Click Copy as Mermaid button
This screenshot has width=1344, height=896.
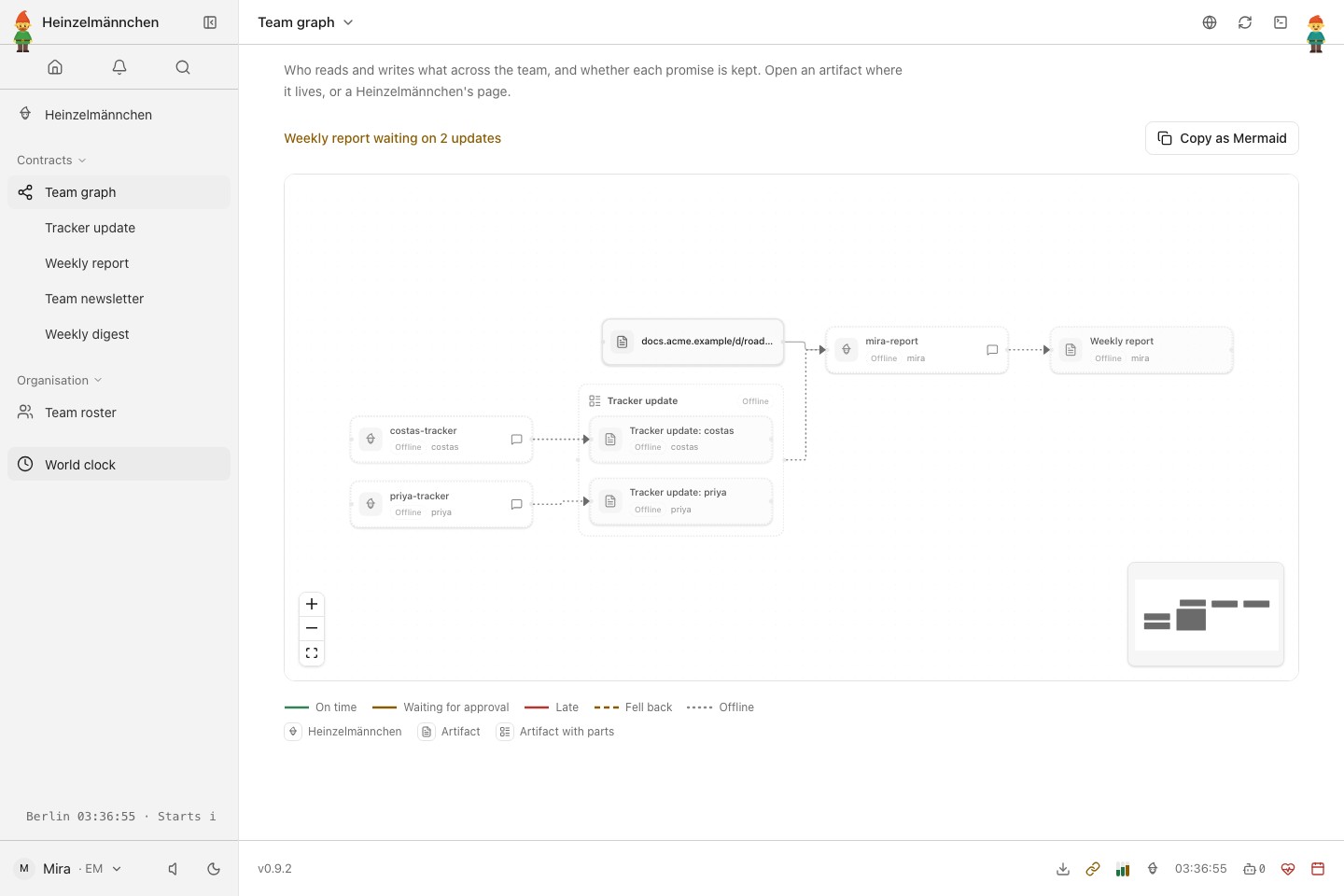point(1222,138)
